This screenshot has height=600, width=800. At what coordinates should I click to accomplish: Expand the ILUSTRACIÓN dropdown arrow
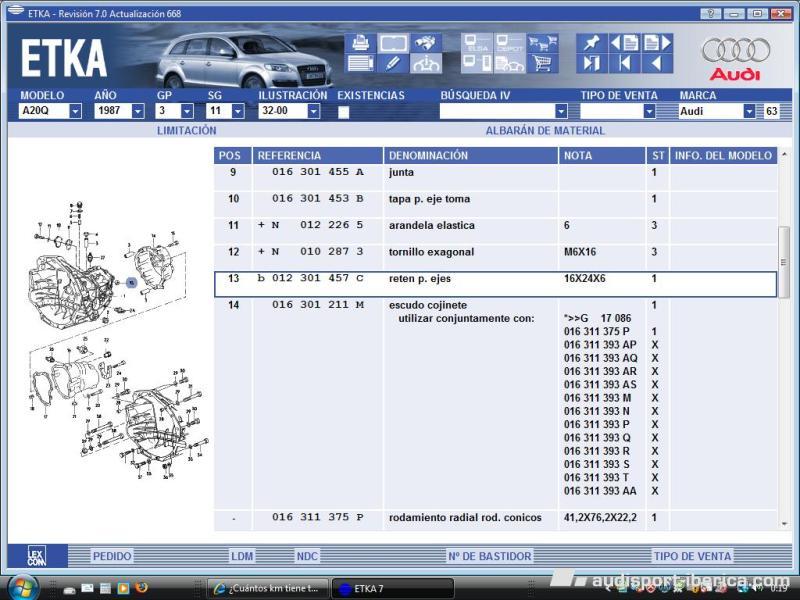314,111
